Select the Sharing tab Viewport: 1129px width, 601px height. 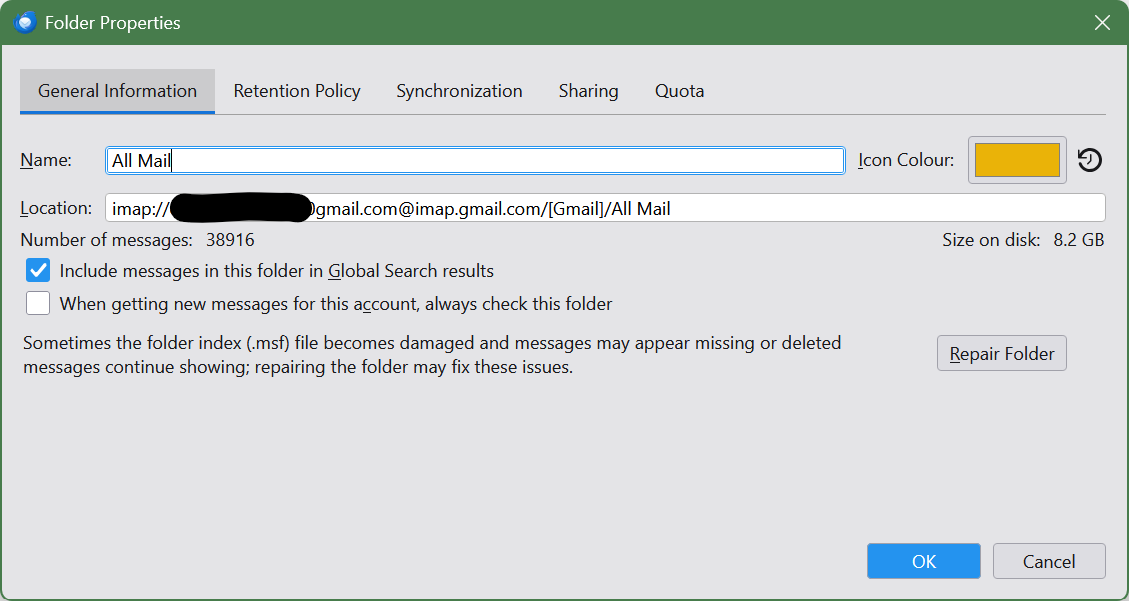588,91
